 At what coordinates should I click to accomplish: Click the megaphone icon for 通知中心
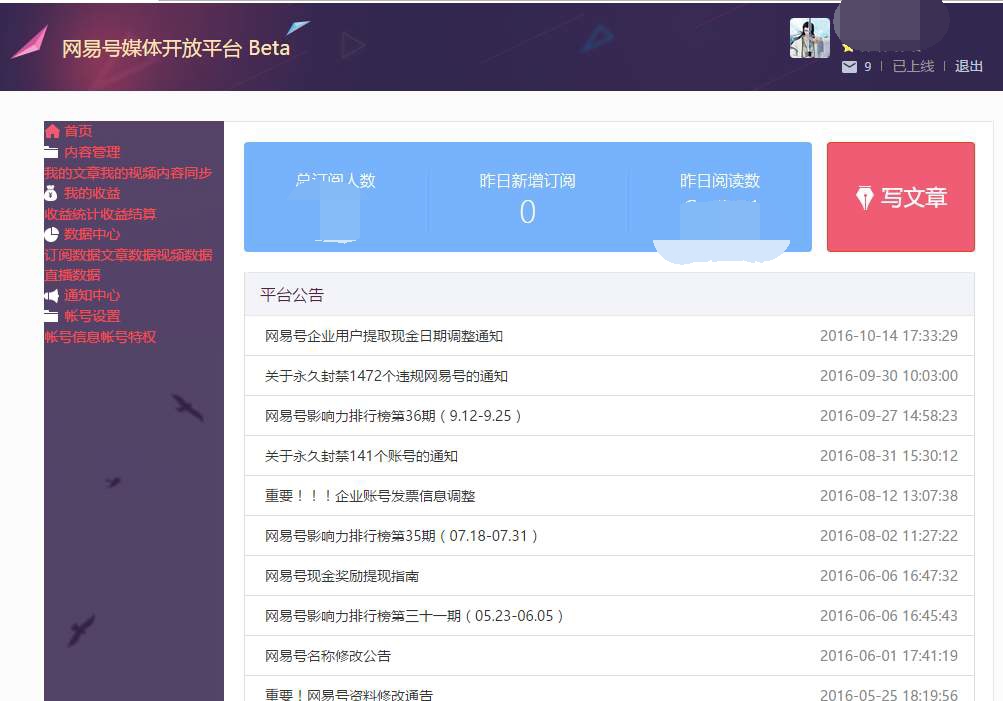click(x=51, y=295)
